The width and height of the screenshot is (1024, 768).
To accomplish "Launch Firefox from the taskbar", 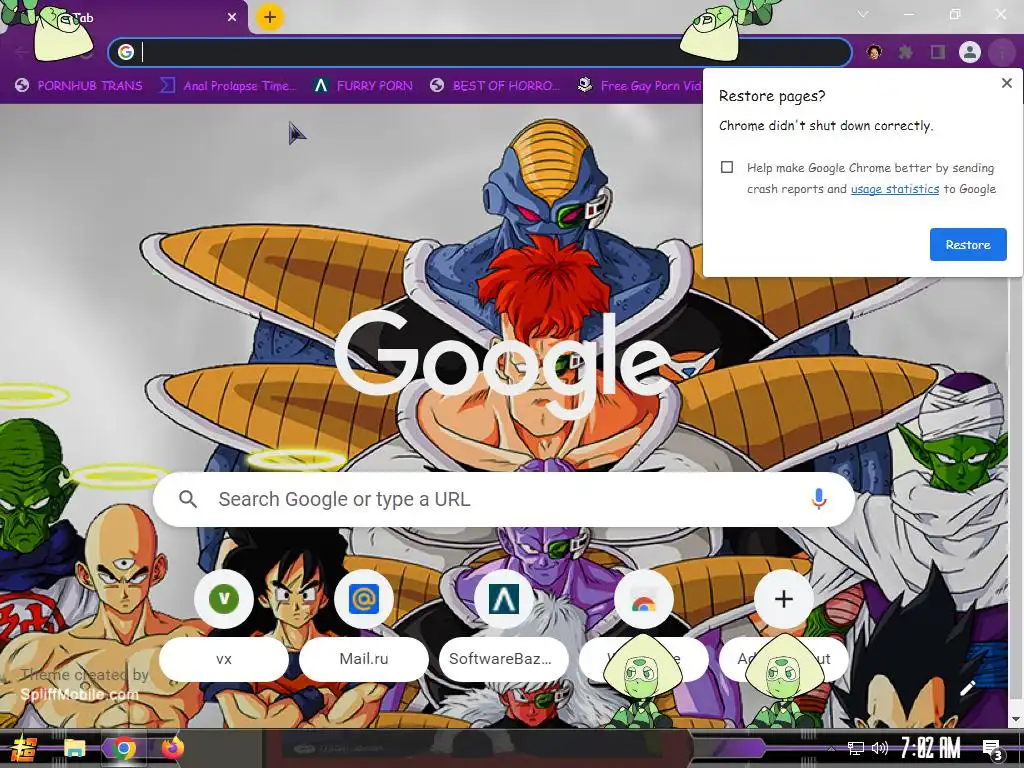I will [x=173, y=748].
